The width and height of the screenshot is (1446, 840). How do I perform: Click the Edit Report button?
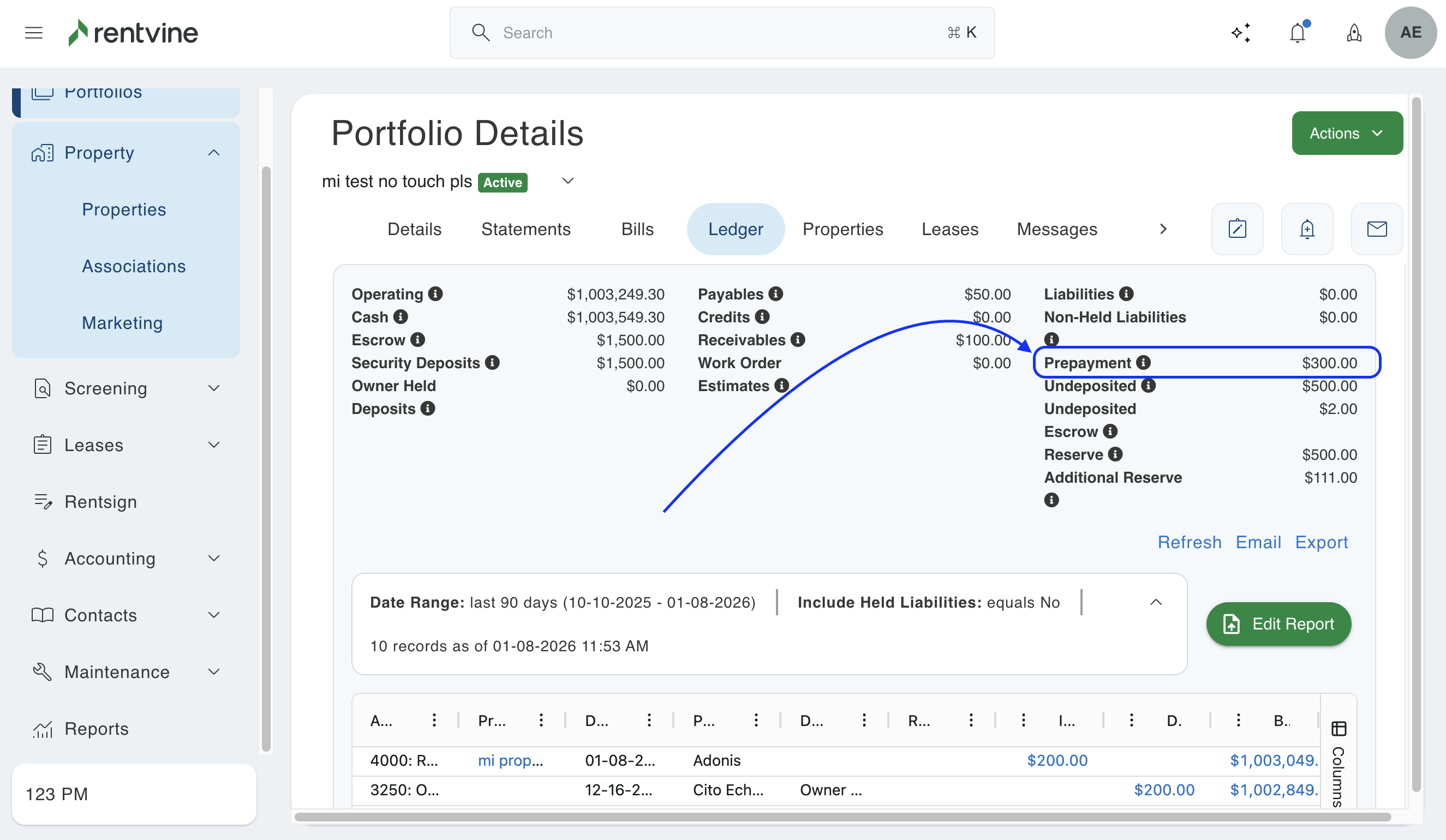(x=1278, y=623)
